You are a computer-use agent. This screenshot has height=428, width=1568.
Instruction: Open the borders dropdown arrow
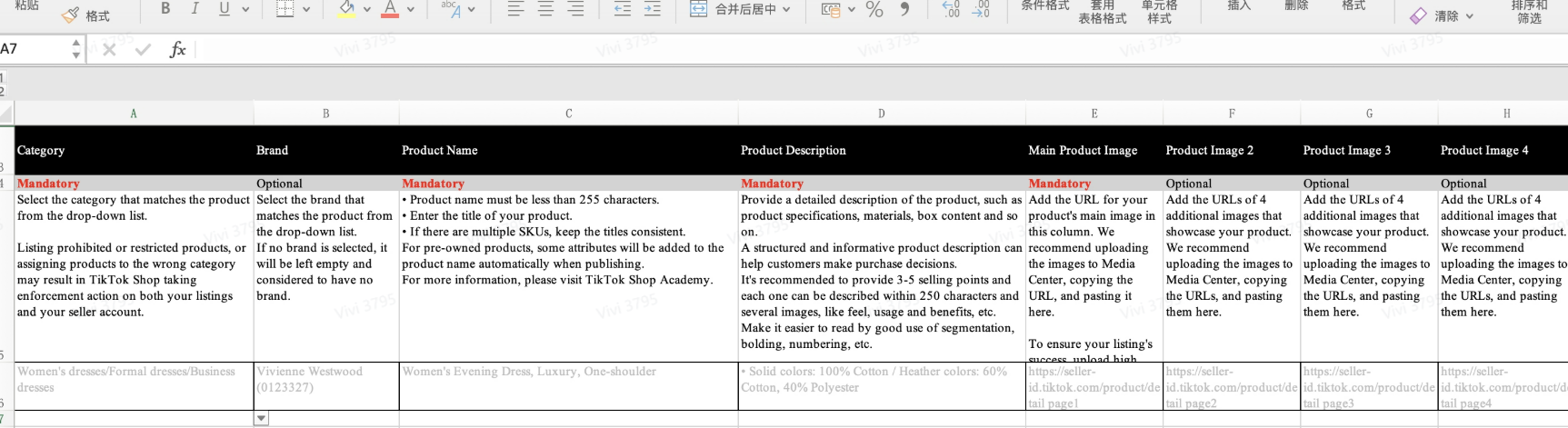tap(306, 10)
